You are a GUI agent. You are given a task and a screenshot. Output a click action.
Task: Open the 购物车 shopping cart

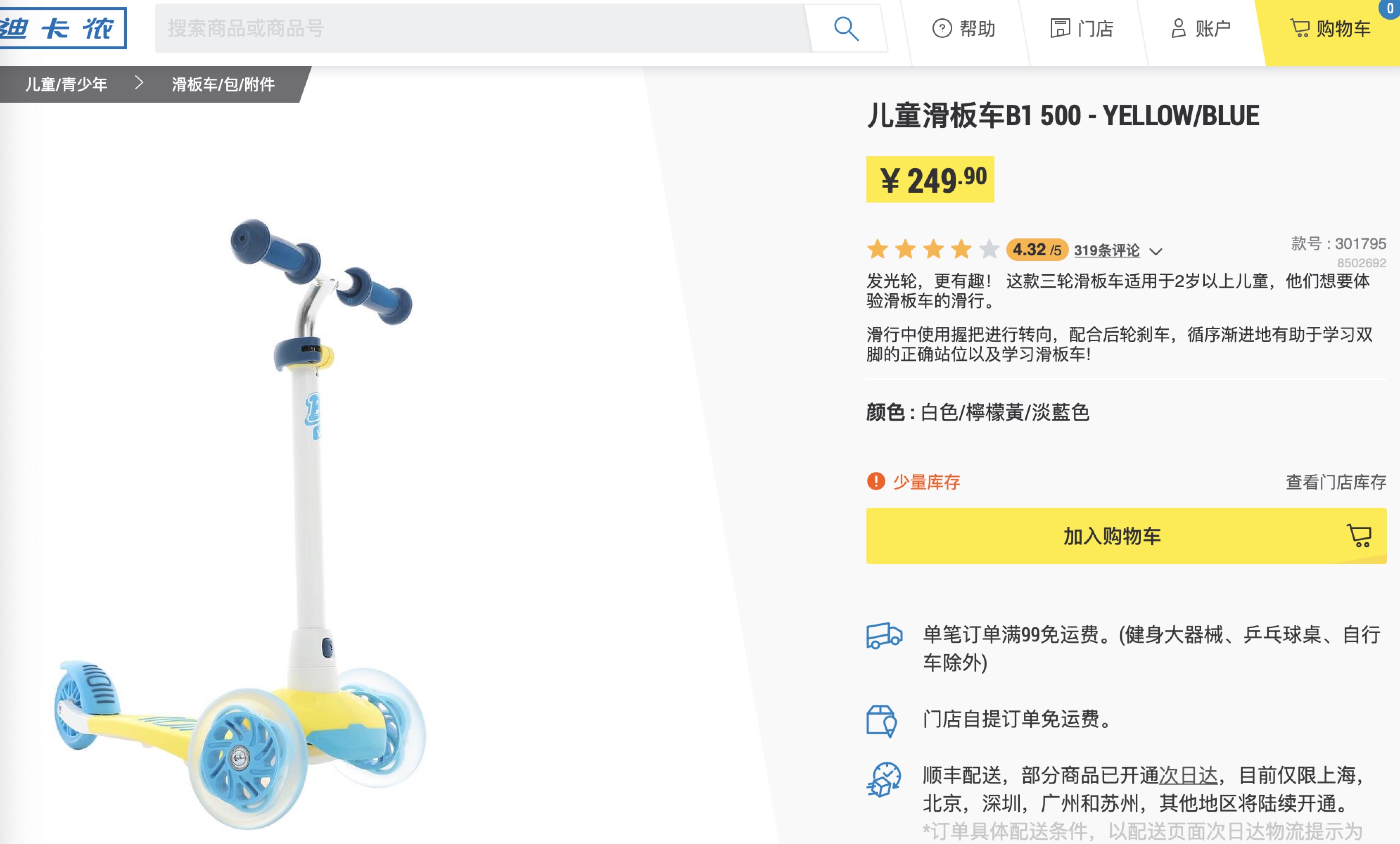click(x=1330, y=28)
